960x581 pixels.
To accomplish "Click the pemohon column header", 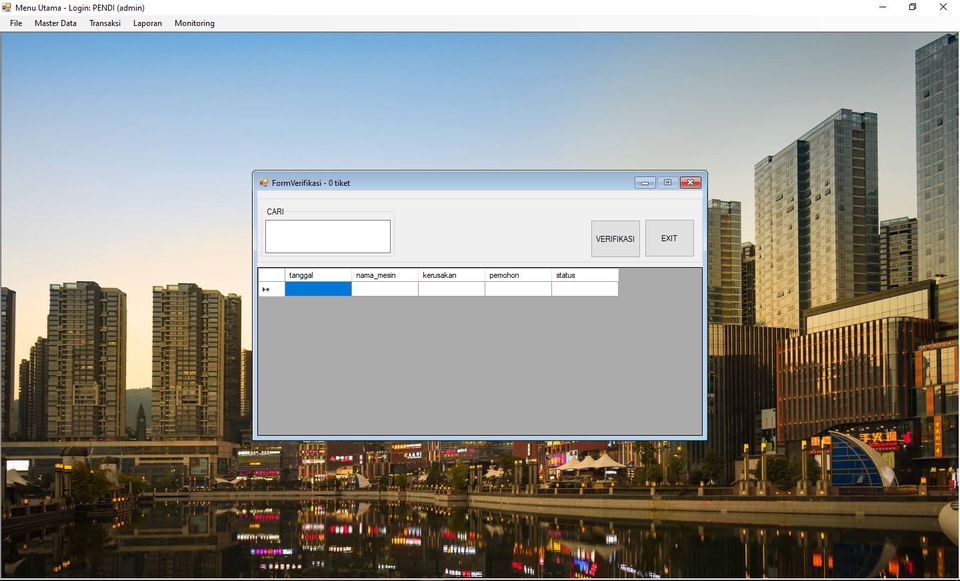I will pyautogui.click(x=517, y=275).
